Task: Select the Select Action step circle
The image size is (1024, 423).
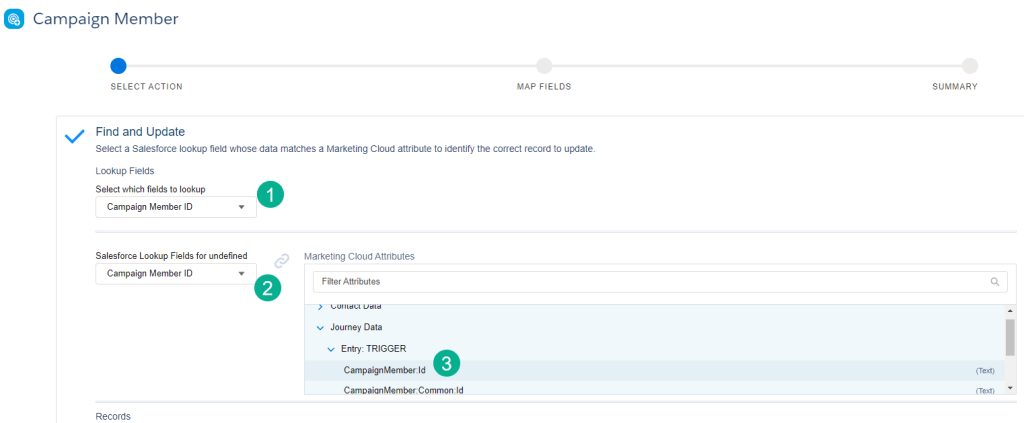Action: pos(118,66)
